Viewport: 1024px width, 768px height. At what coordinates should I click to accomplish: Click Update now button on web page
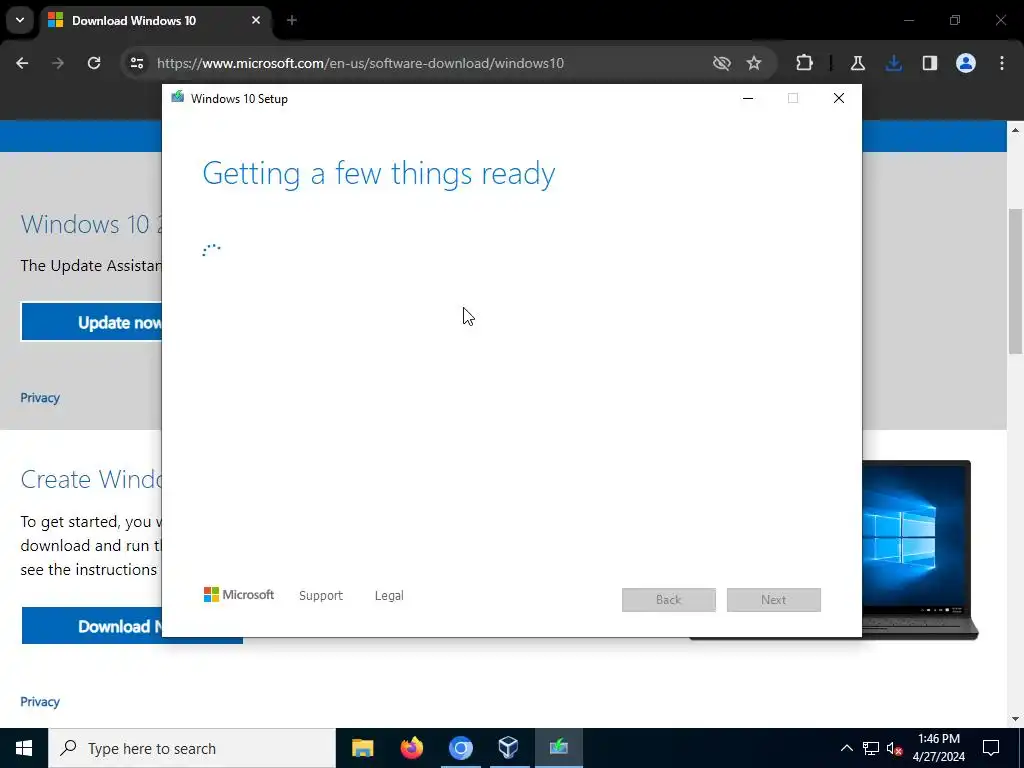click(91, 322)
